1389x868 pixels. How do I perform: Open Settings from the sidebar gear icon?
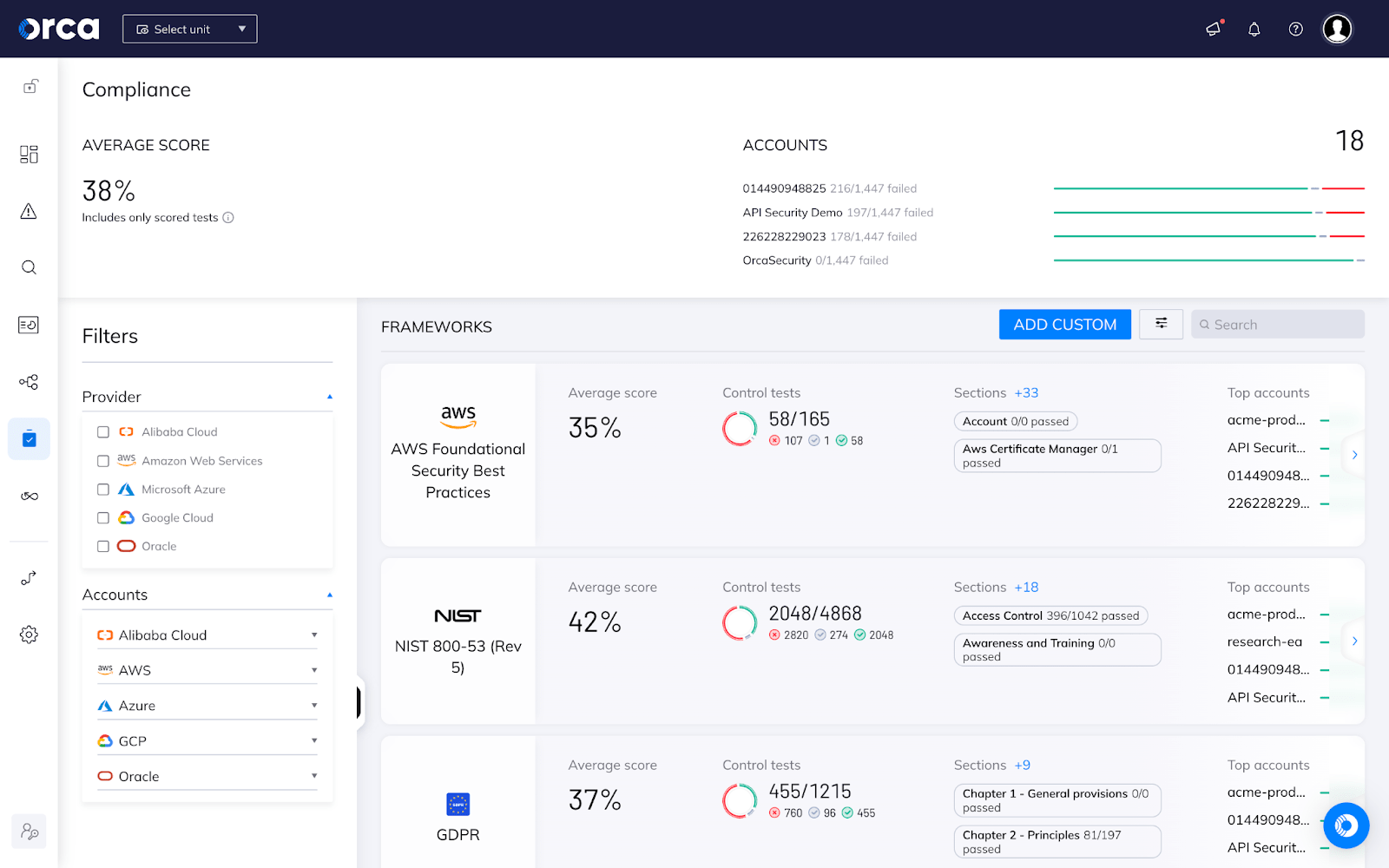tap(29, 635)
